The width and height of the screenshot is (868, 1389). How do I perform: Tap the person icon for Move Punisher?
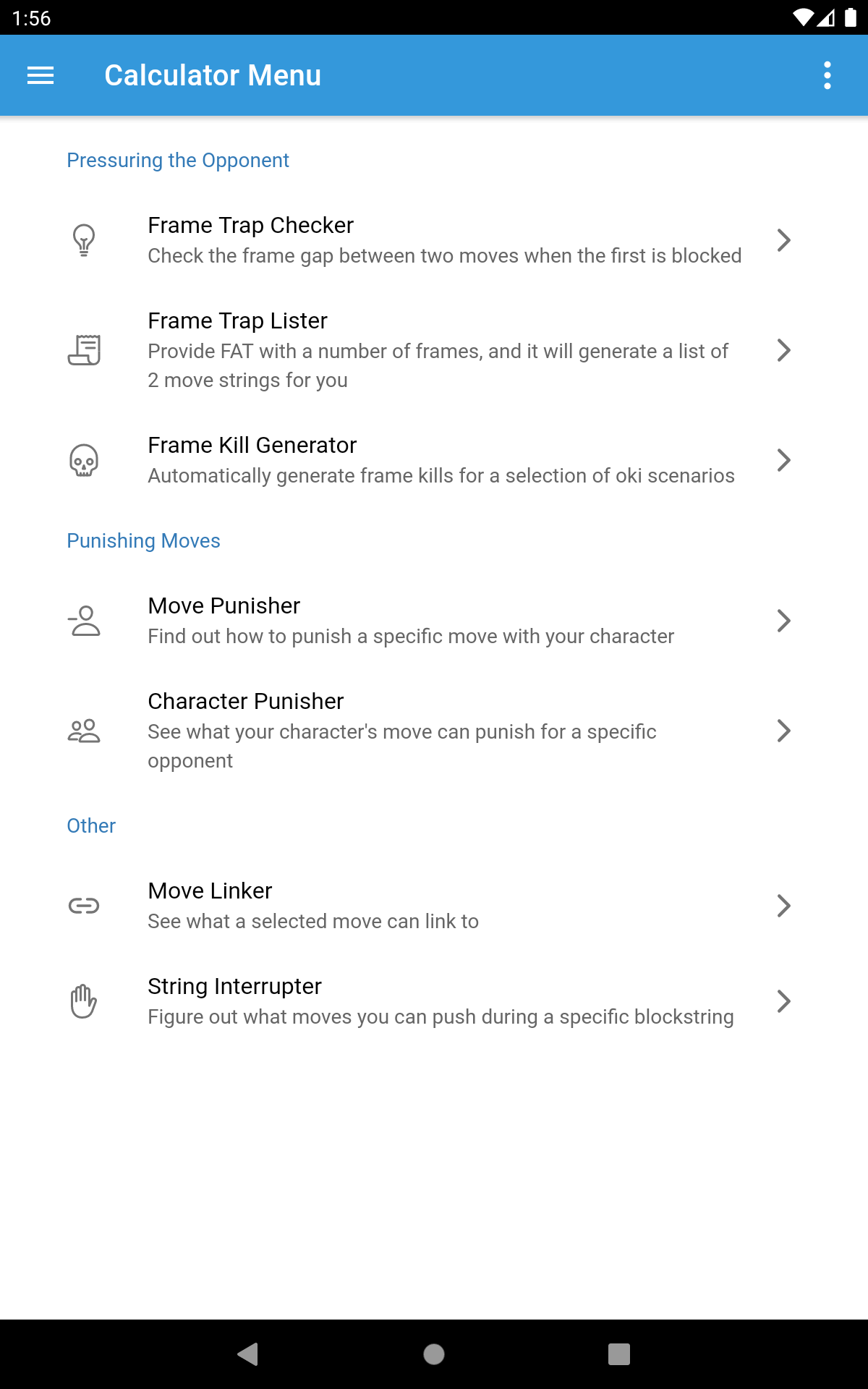(x=84, y=621)
